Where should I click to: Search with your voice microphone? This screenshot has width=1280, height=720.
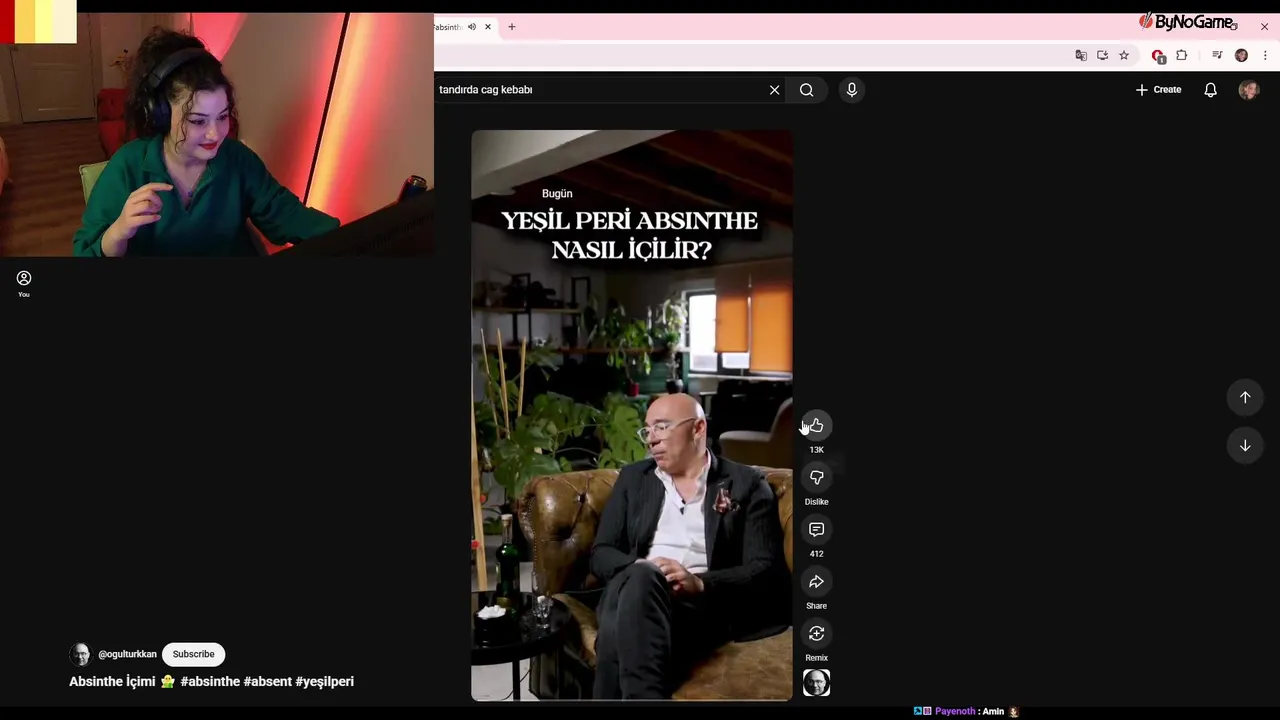(x=852, y=90)
